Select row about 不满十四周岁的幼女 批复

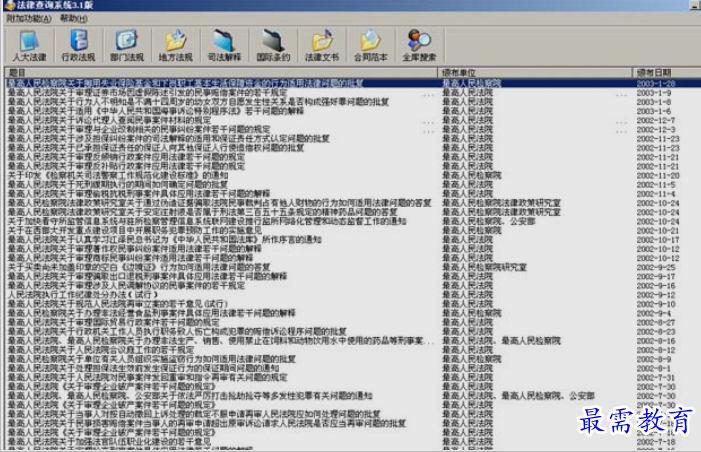click(x=352, y=101)
